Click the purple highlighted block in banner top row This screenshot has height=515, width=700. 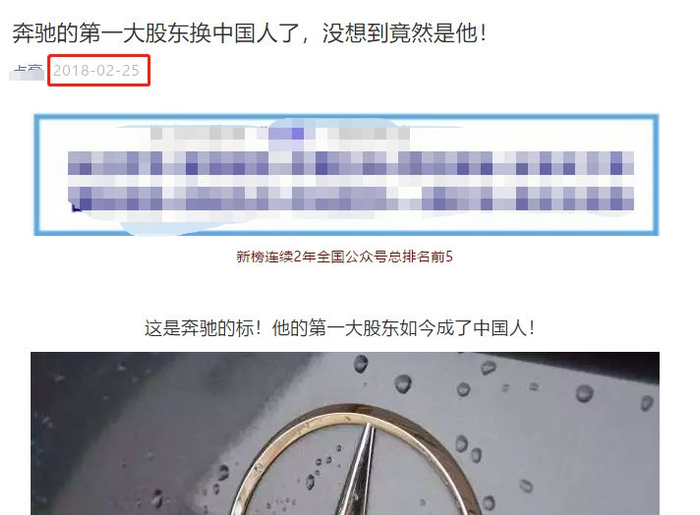286,133
